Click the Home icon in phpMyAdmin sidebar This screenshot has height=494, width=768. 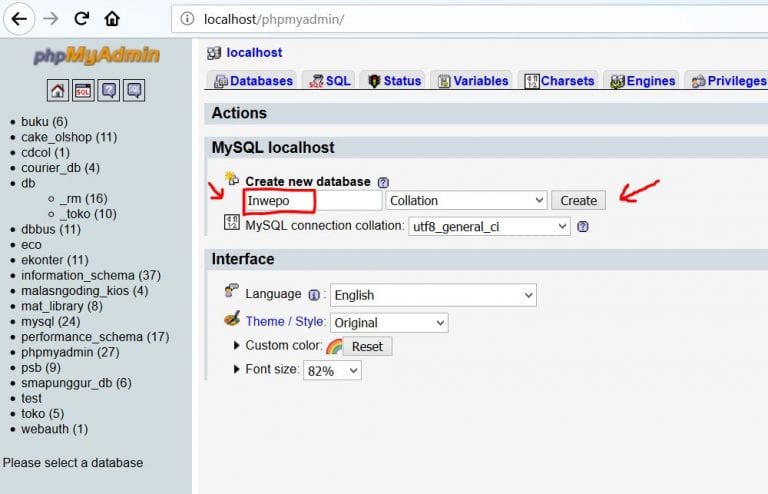pos(58,91)
